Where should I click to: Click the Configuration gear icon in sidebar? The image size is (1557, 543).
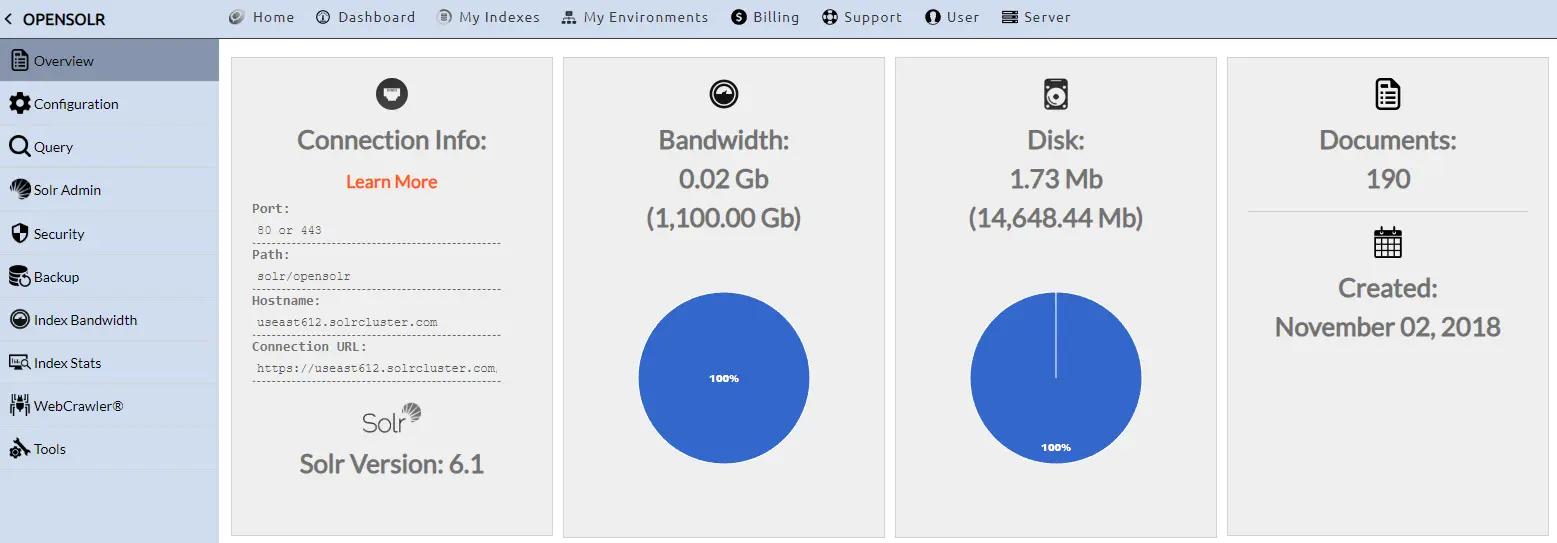point(19,103)
